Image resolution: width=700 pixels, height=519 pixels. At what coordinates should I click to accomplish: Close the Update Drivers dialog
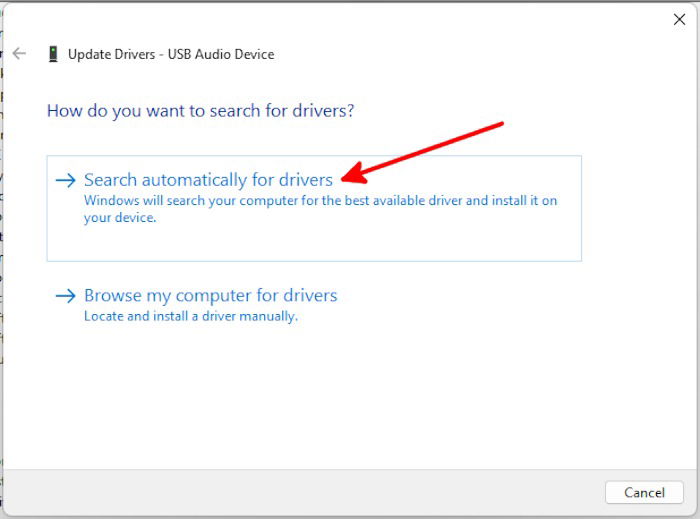[679, 19]
